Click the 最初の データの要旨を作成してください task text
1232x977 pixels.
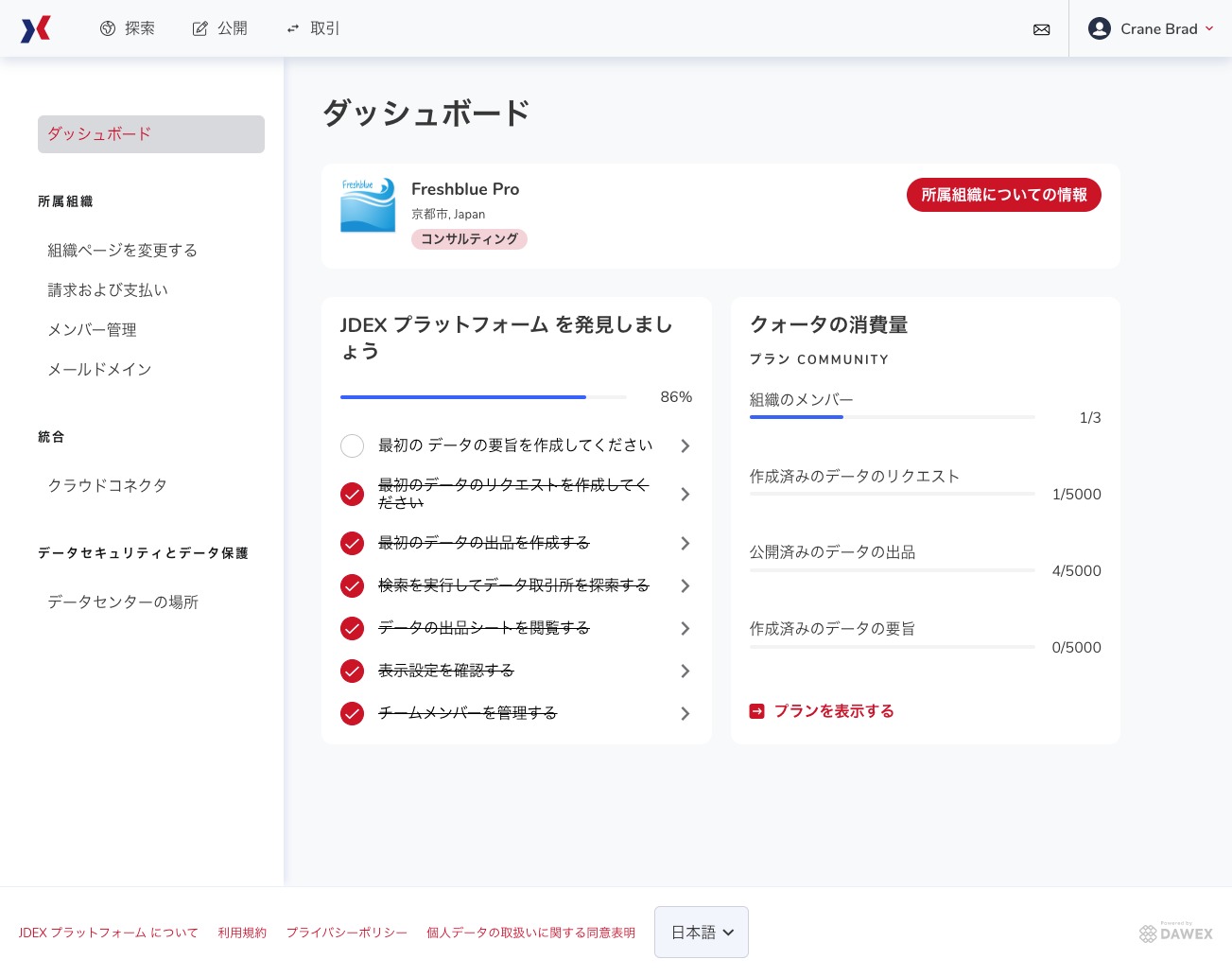pos(515,445)
